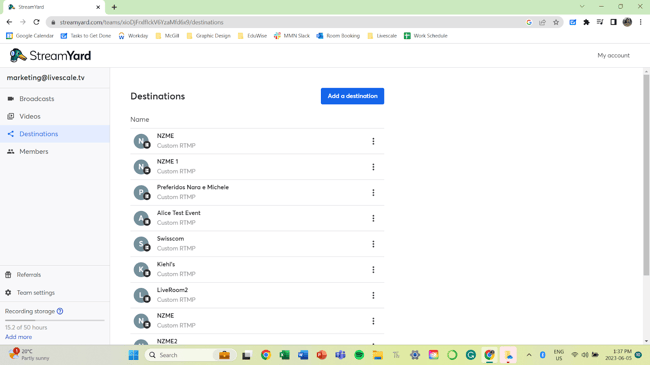This screenshot has width=650, height=365.
Task: Click the Preferidos Nara e Michele avatar
Action: pos(141,192)
